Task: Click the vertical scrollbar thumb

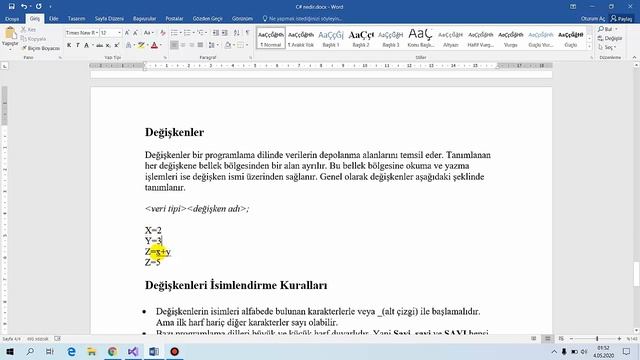Action: (636, 274)
